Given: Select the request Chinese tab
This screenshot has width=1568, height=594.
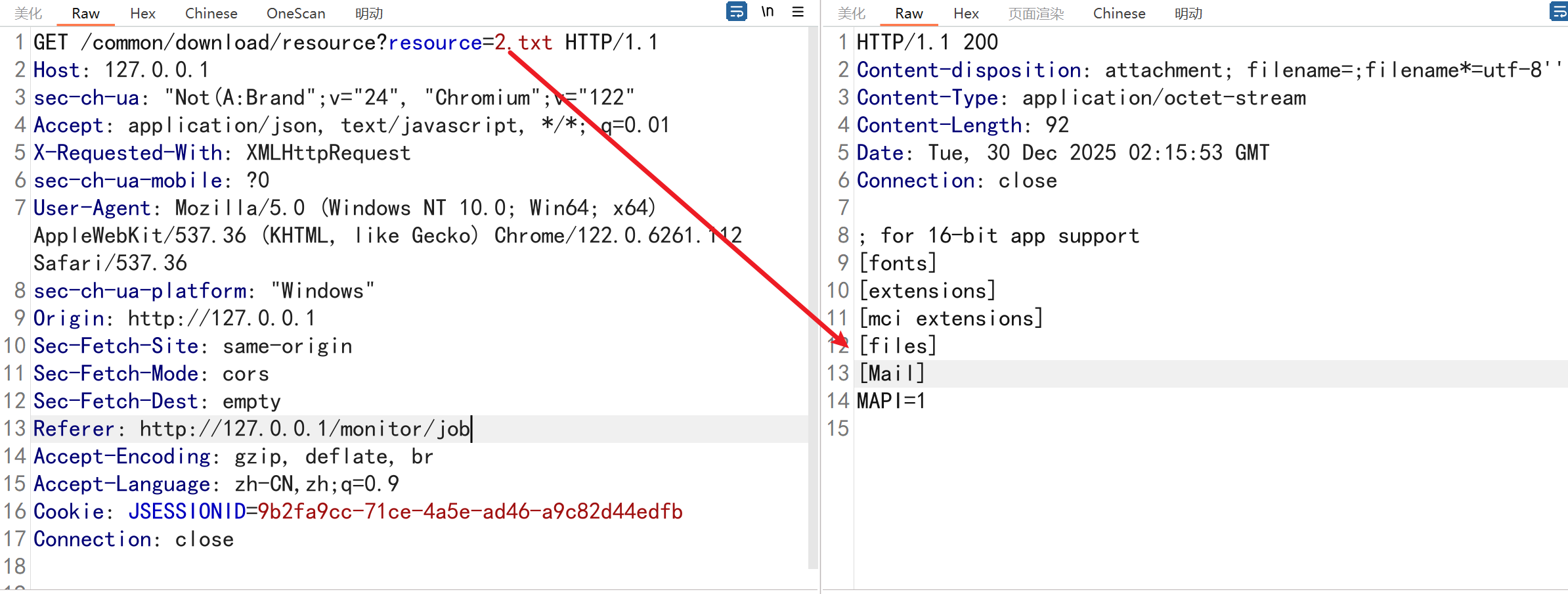Looking at the screenshot, I should 211,14.
